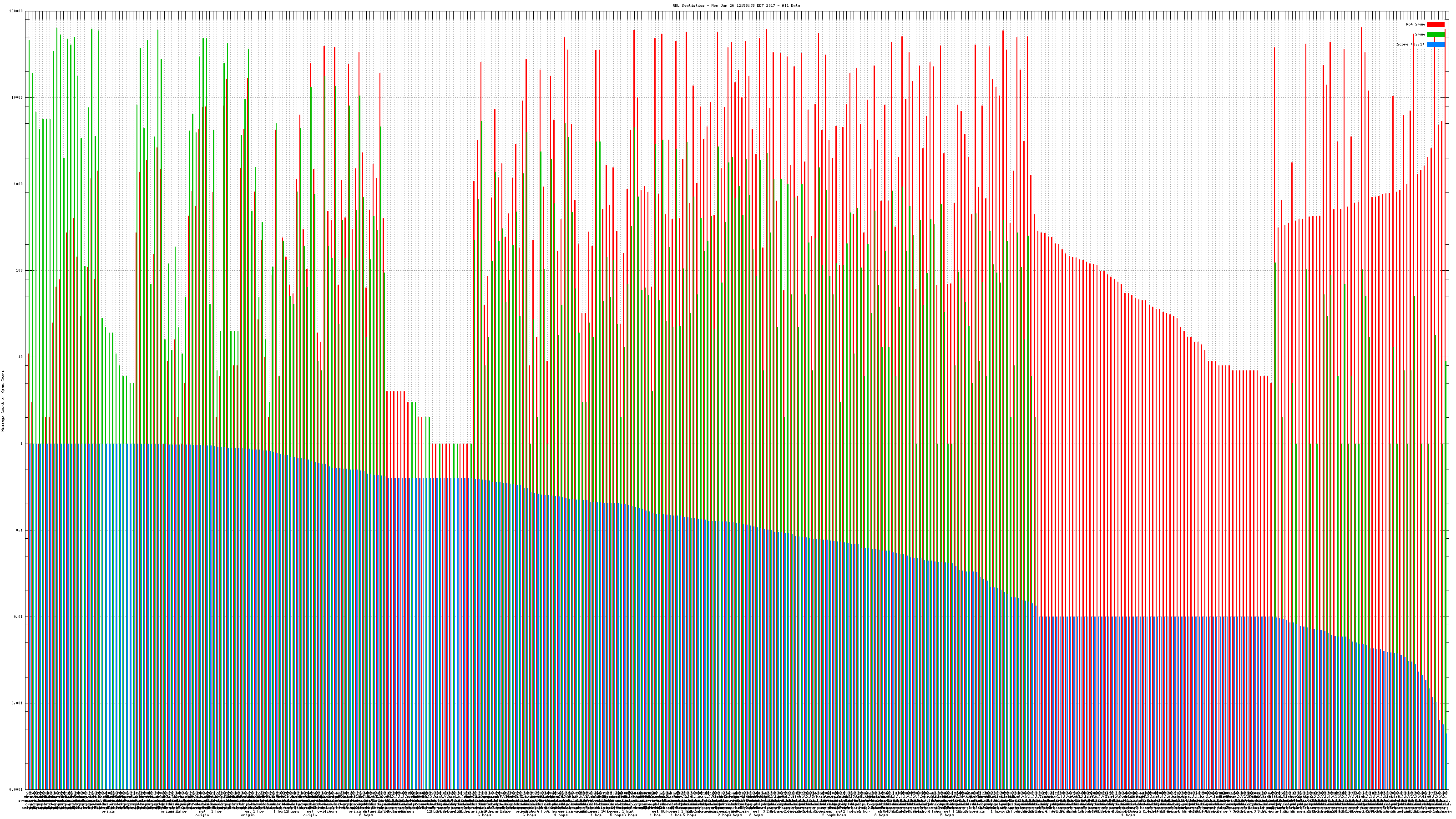Click the 1 y-axis label

(x=22, y=444)
